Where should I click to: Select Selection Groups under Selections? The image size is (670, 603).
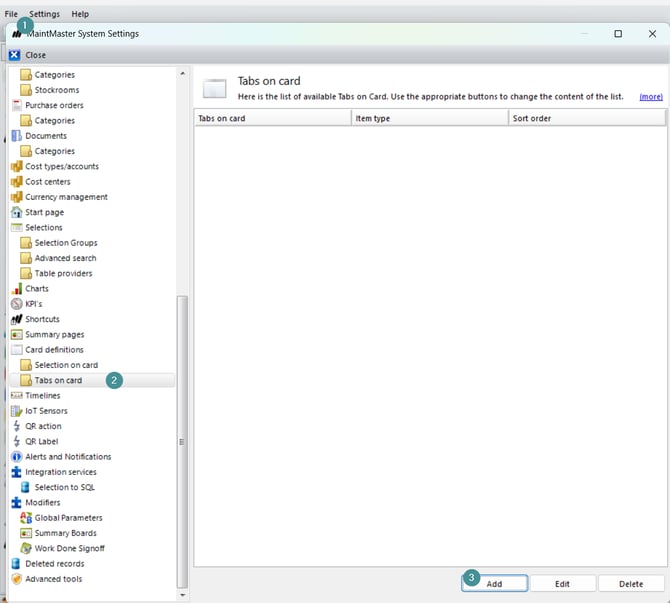[66, 243]
